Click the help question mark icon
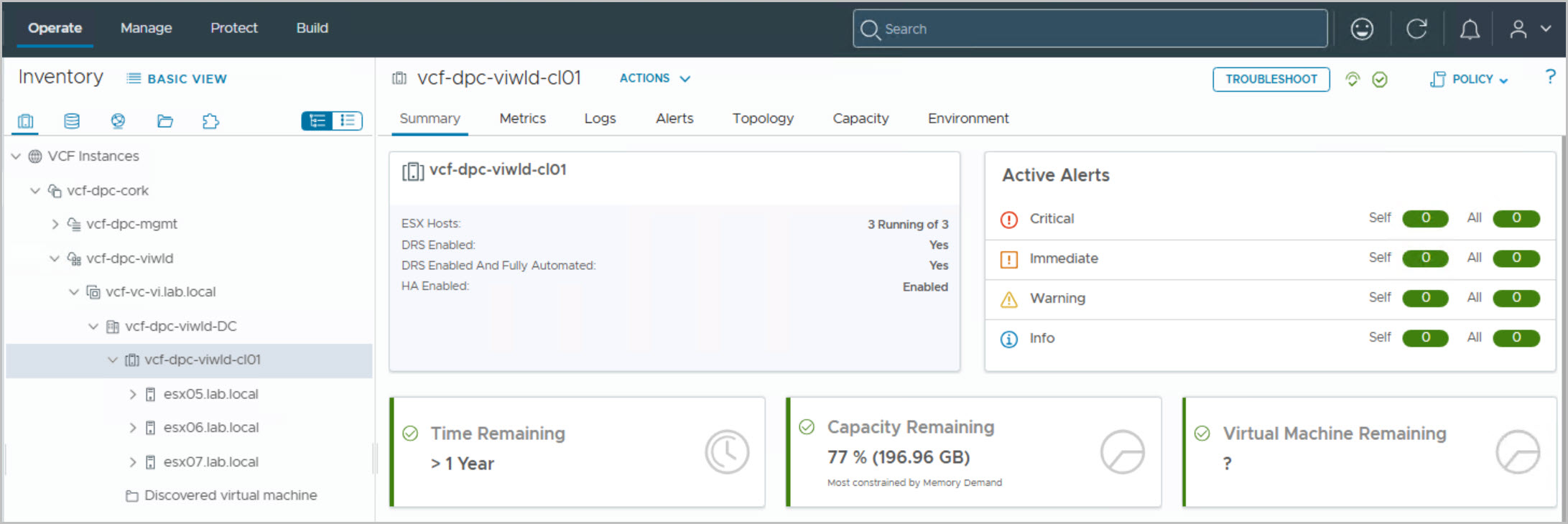 tap(1550, 76)
